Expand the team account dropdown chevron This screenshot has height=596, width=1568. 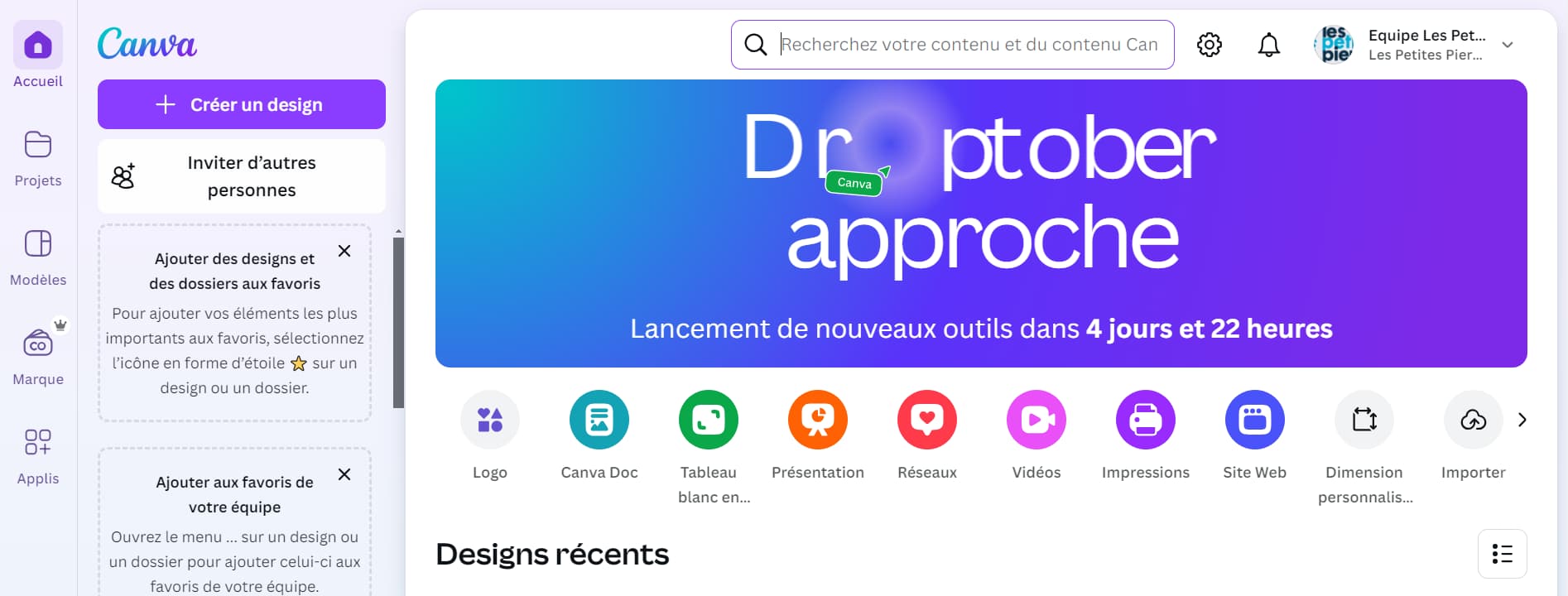(x=1508, y=45)
